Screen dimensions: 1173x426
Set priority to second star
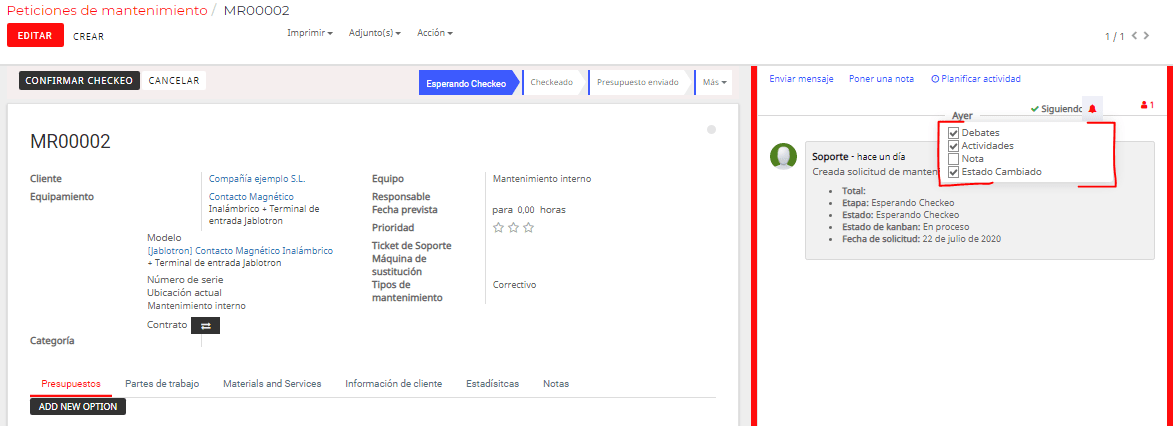(x=513, y=228)
